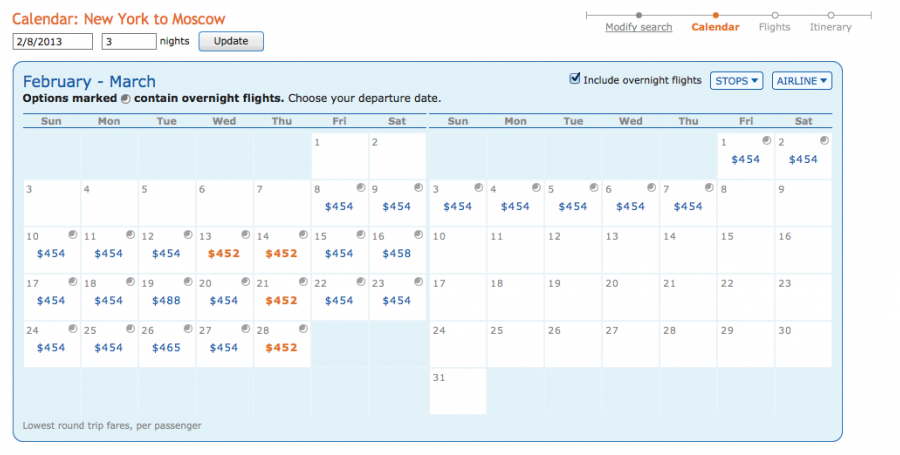Image resolution: width=900 pixels, height=455 pixels.
Task: Click the departure date field 2/8/2013
Action: (x=52, y=41)
